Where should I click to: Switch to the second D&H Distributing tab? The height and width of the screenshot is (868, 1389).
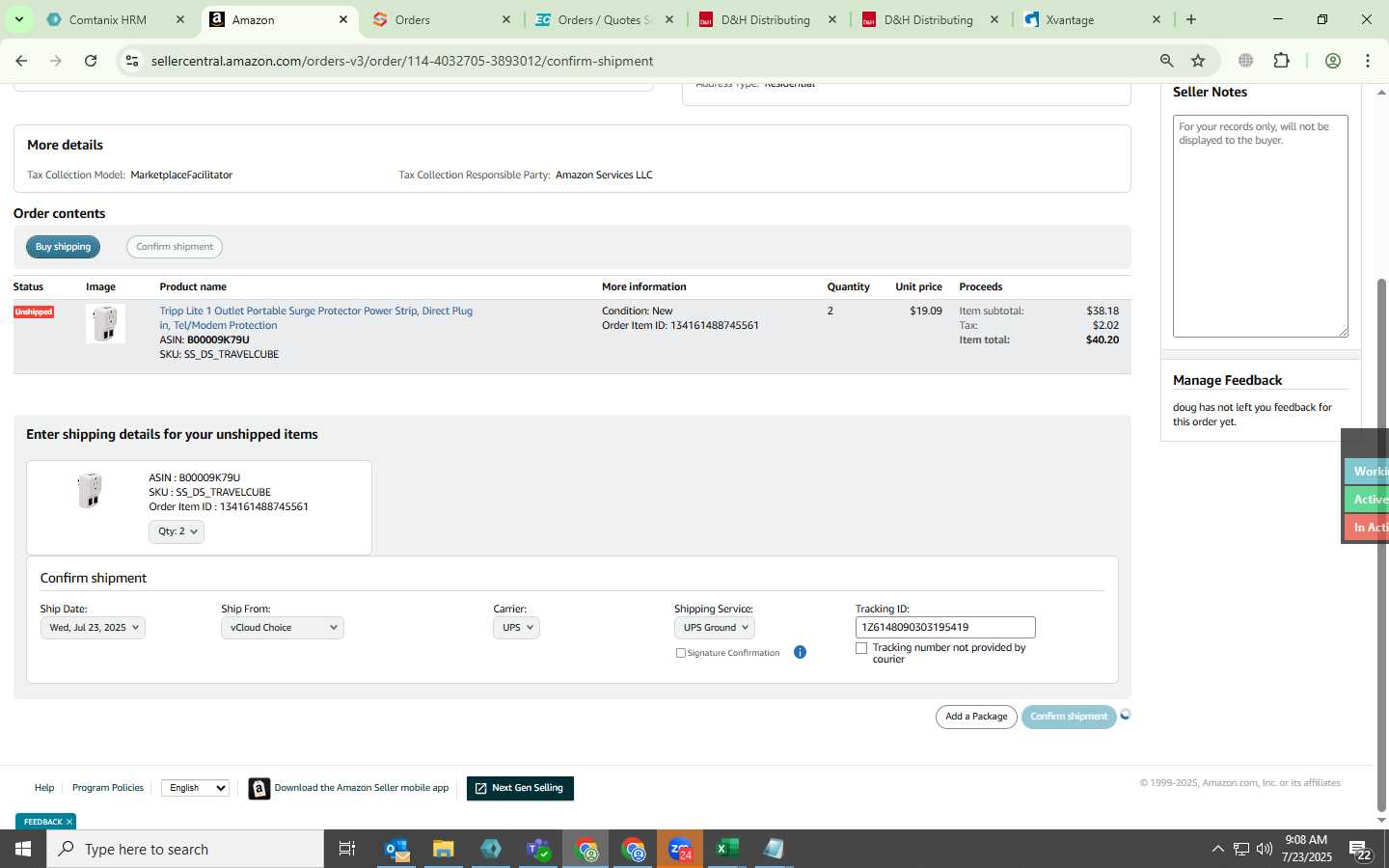coord(929,19)
